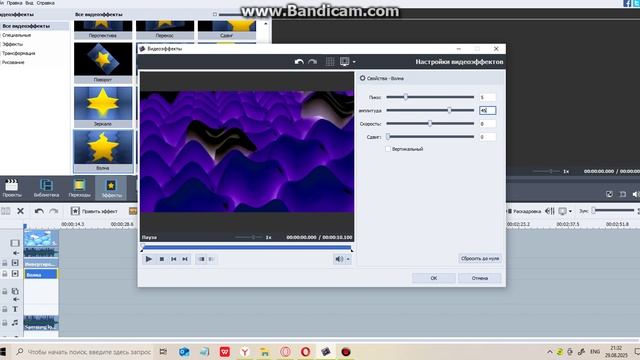Click the amplitude value field showing 45
This screenshot has width=640, height=360.
pyautogui.click(x=487, y=110)
